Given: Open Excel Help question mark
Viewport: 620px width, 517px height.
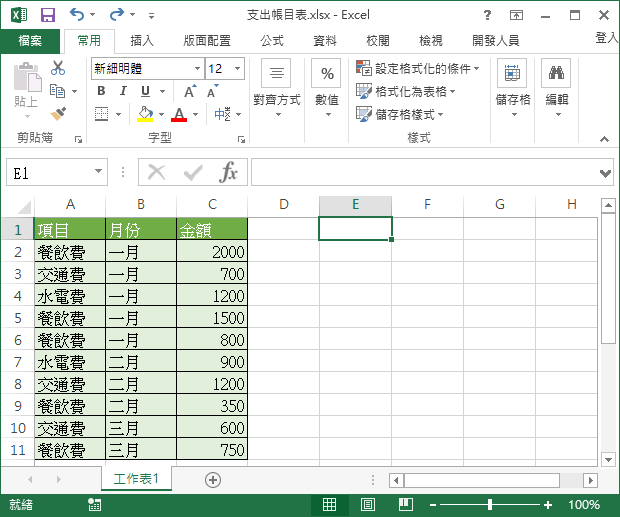Looking at the screenshot, I should tap(487, 15).
